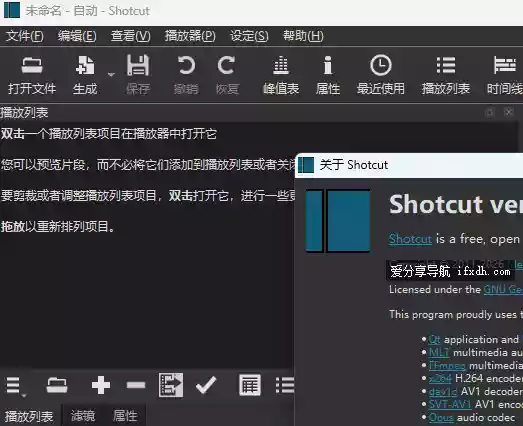Screen dimensions: 523x426
Task: Open the playlist hamburger menu at panel bottom
Action: [15, 386]
